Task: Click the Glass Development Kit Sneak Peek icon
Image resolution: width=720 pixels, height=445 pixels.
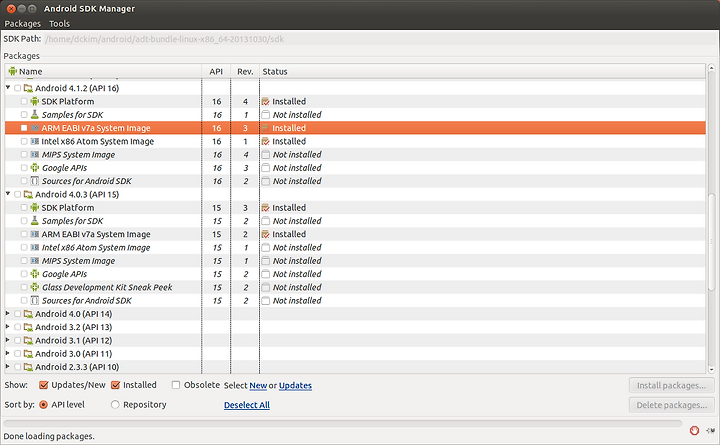Action: (x=34, y=287)
